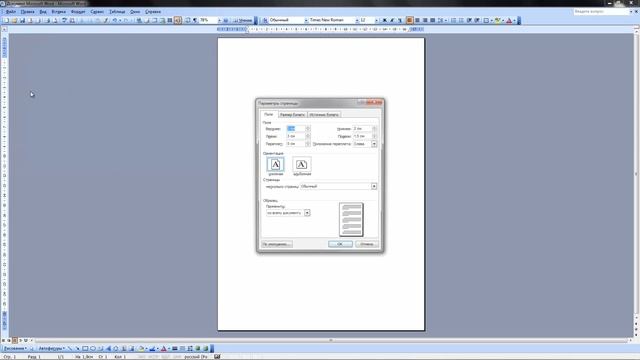The image size is (640, 360).
Task: Open the Обычный style dropdown
Action: (306, 20)
